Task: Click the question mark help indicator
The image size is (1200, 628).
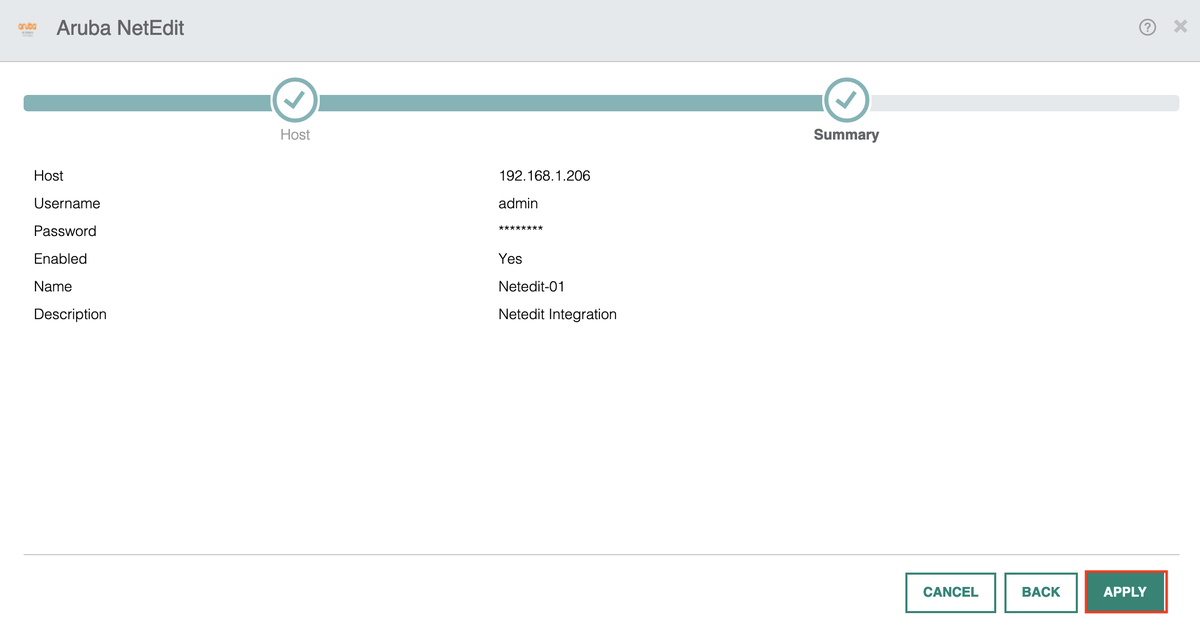Action: tap(1147, 27)
